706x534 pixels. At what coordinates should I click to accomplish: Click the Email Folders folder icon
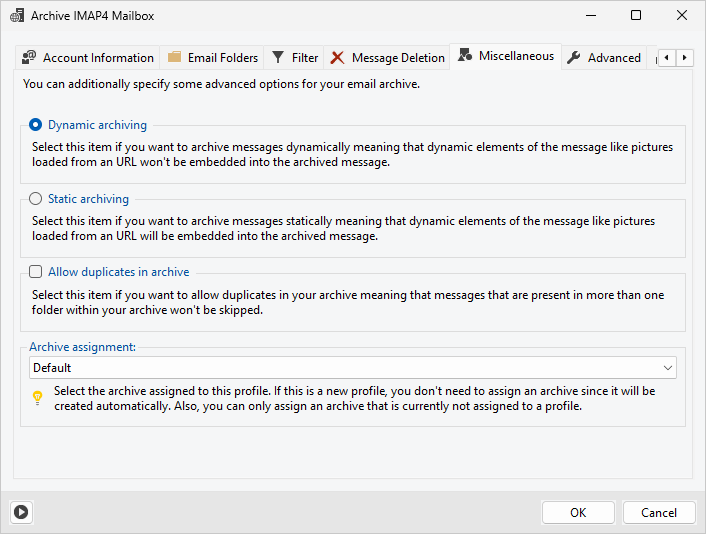(x=175, y=58)
